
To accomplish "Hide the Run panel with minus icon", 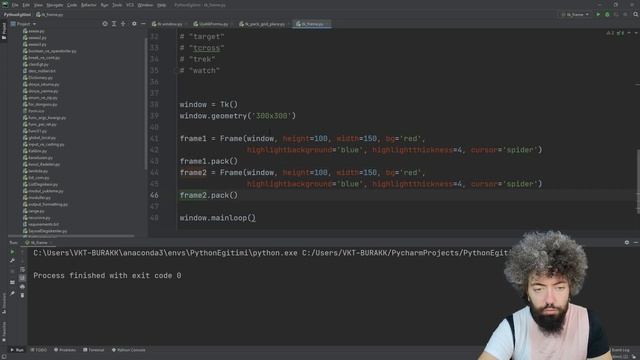I will tap(636, 242).
